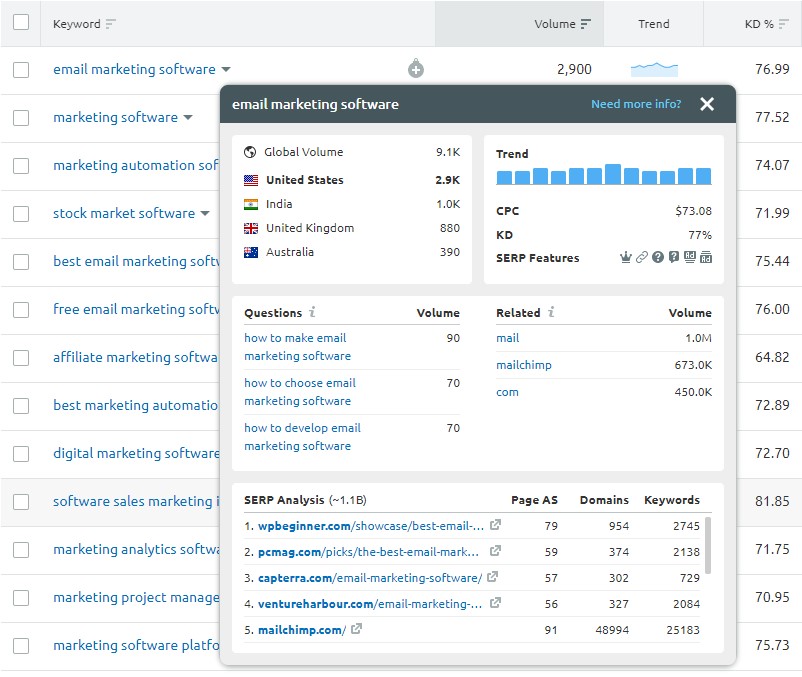This screenshot has width=802, height=677.
Task: Click the related keyword mailchimp
Action: (524, 365)
